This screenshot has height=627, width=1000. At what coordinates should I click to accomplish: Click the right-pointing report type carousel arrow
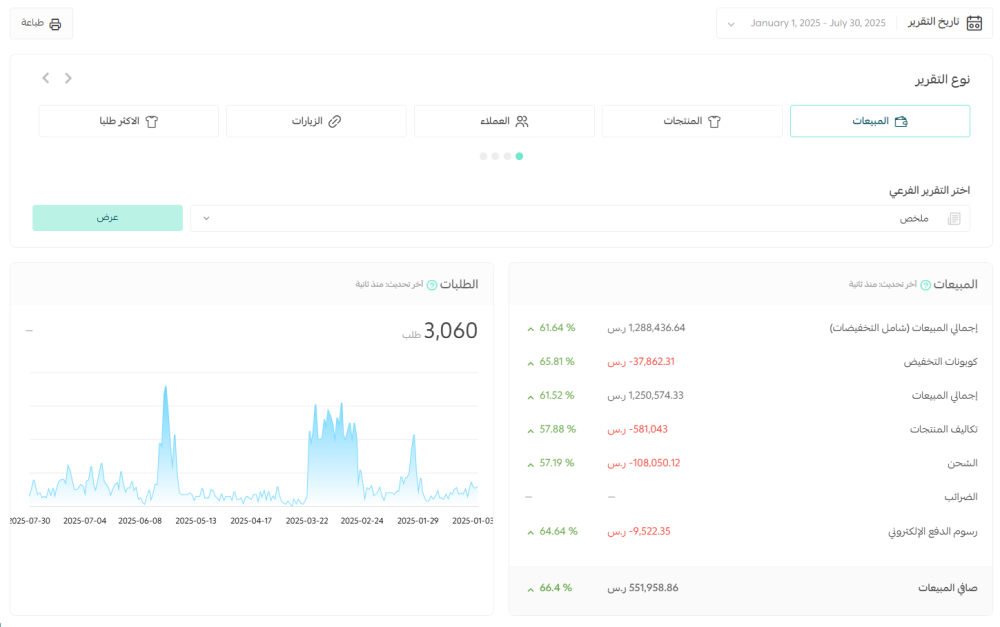68,78
